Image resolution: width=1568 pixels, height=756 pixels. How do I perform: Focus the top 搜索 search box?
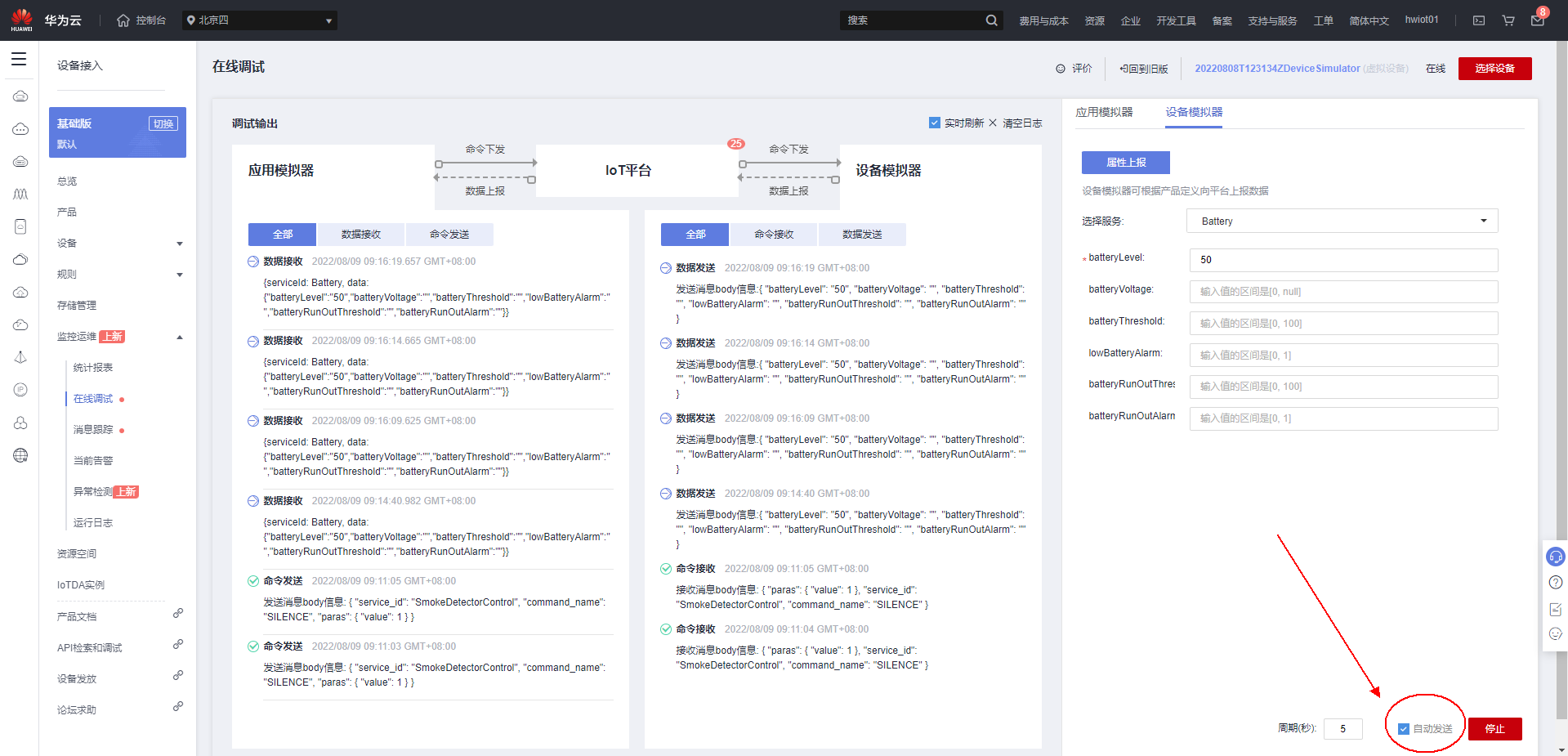913,20
